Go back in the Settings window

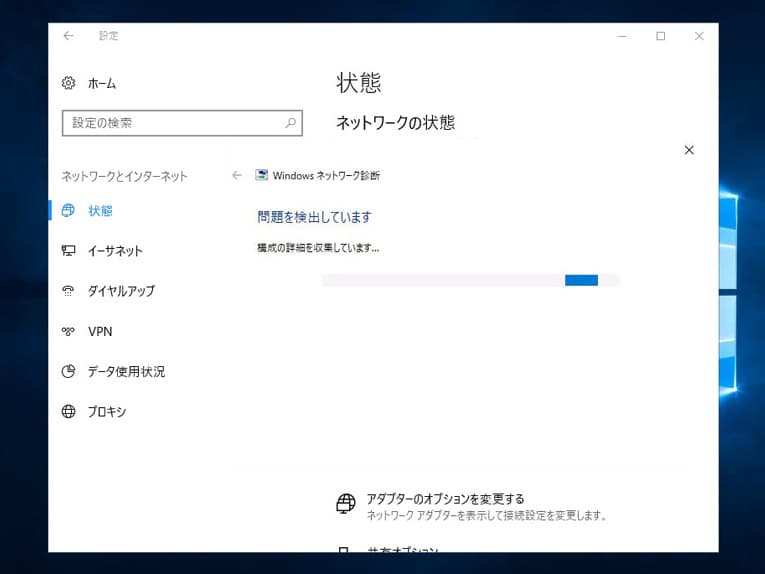pos(69,36)
